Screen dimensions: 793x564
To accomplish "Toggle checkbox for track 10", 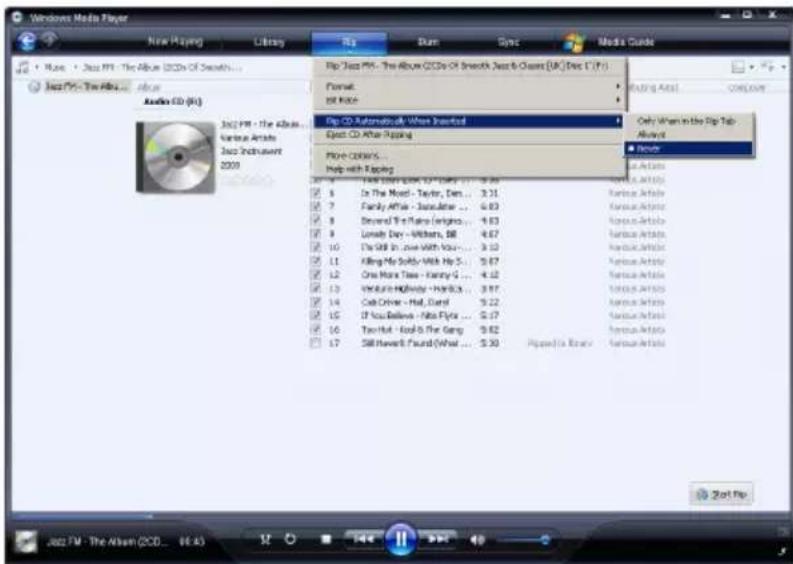I will (x=316, y=247).
